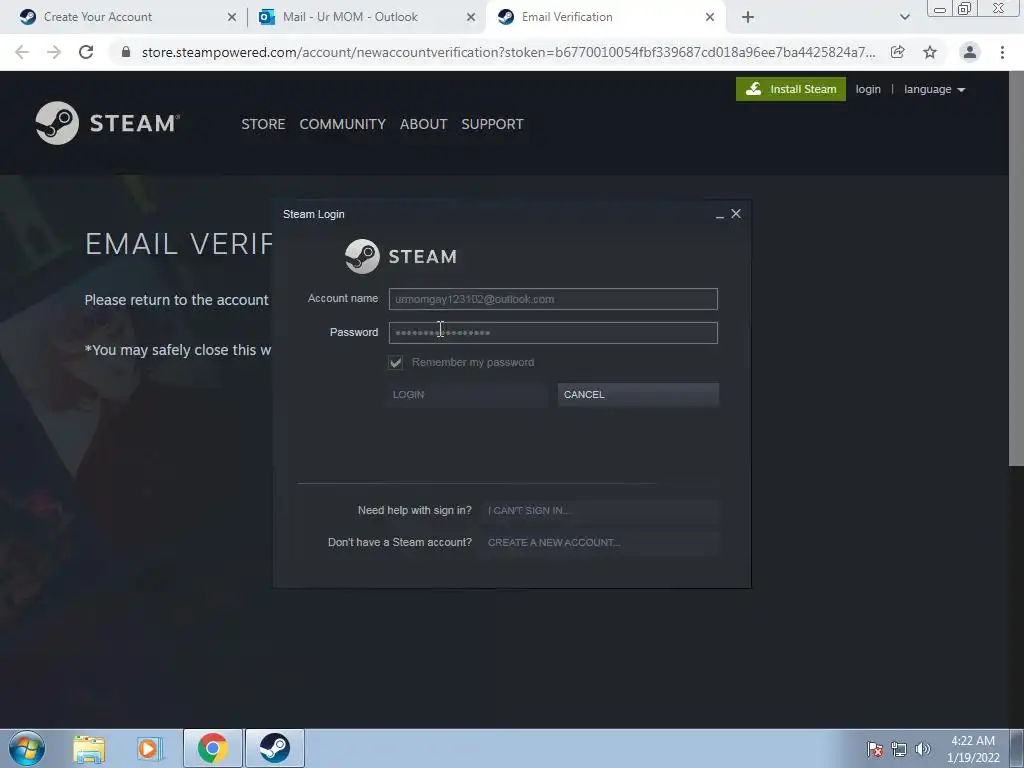Go forward in browser history
The width and height of the screenshot is (1024, 768).
point(54,52)
